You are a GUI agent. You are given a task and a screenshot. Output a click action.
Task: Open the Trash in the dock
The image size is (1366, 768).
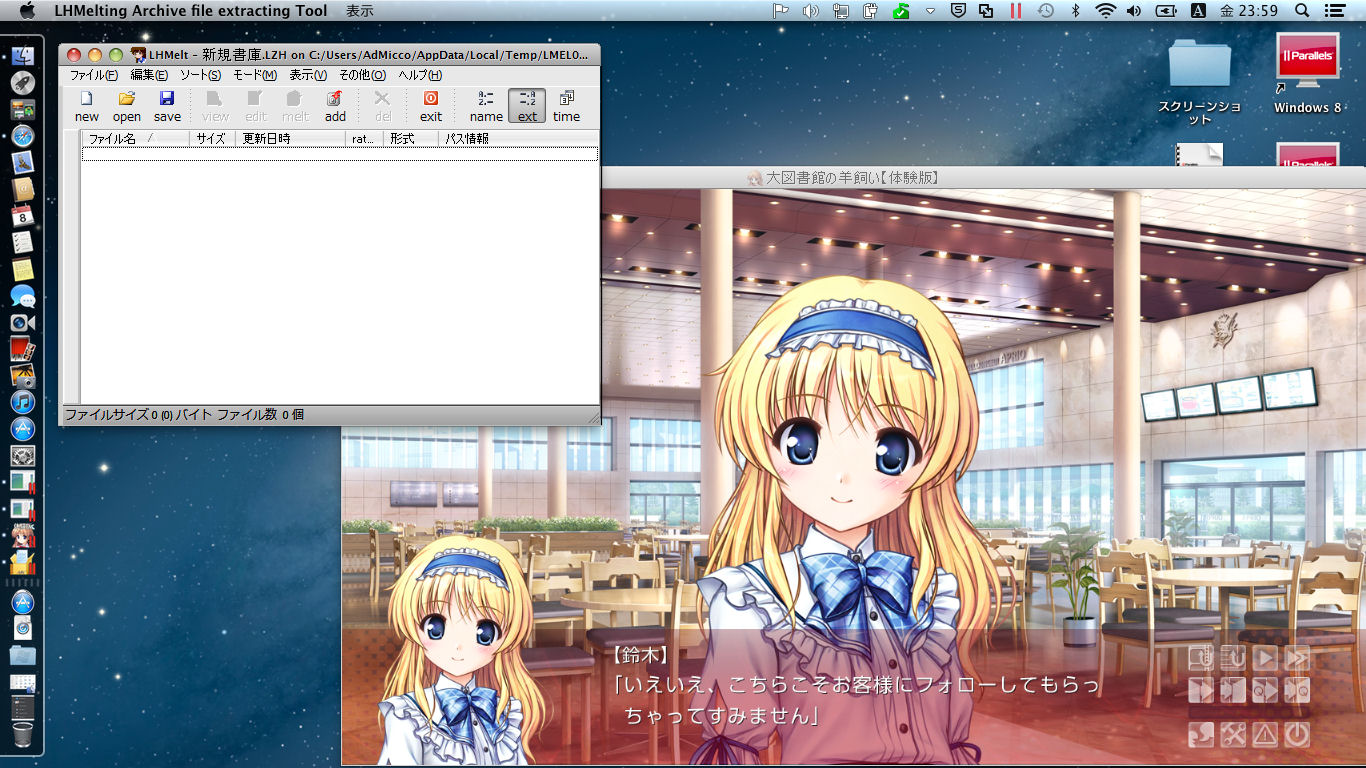tap(22, 735)
